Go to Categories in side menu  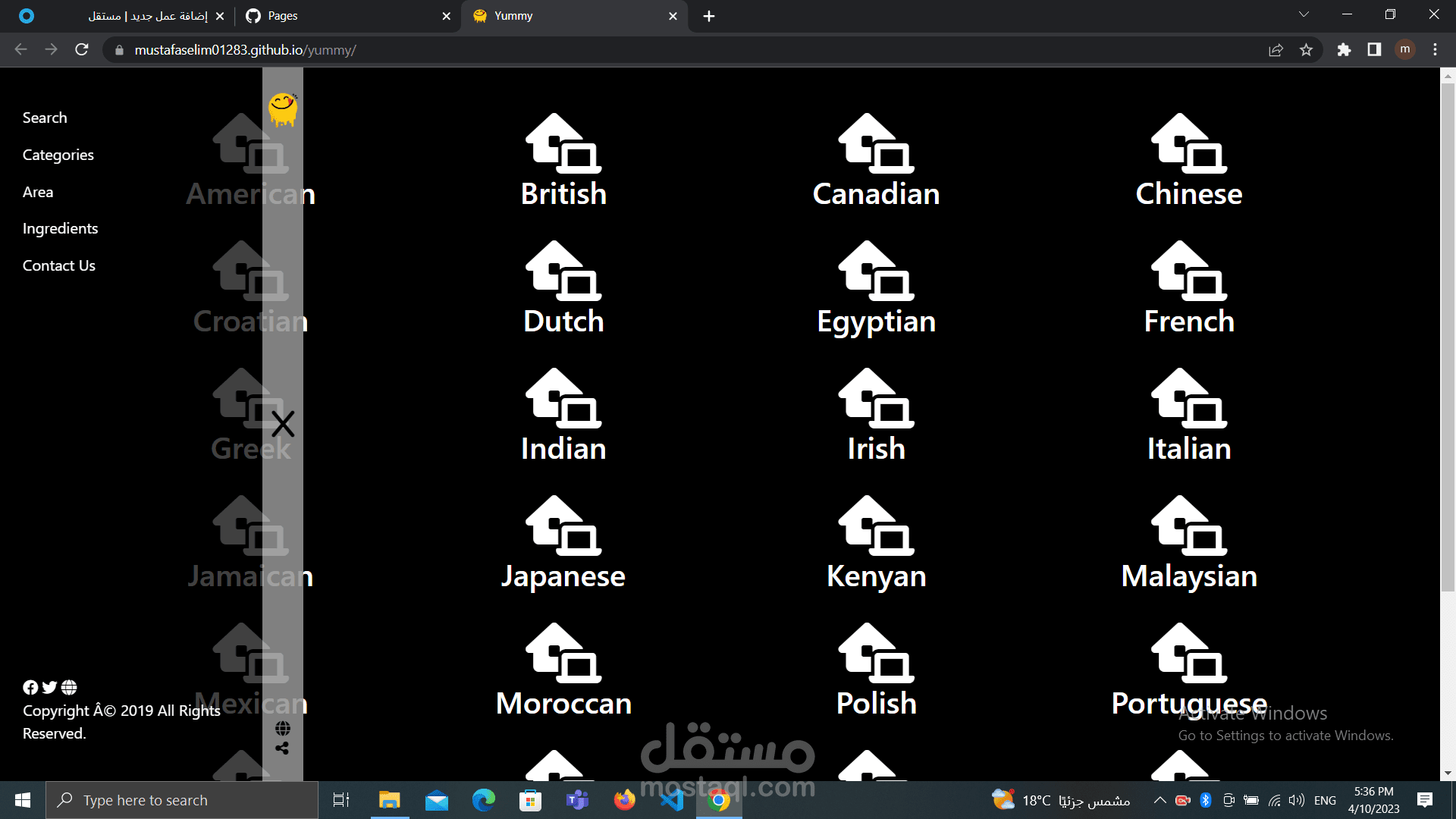58,155
